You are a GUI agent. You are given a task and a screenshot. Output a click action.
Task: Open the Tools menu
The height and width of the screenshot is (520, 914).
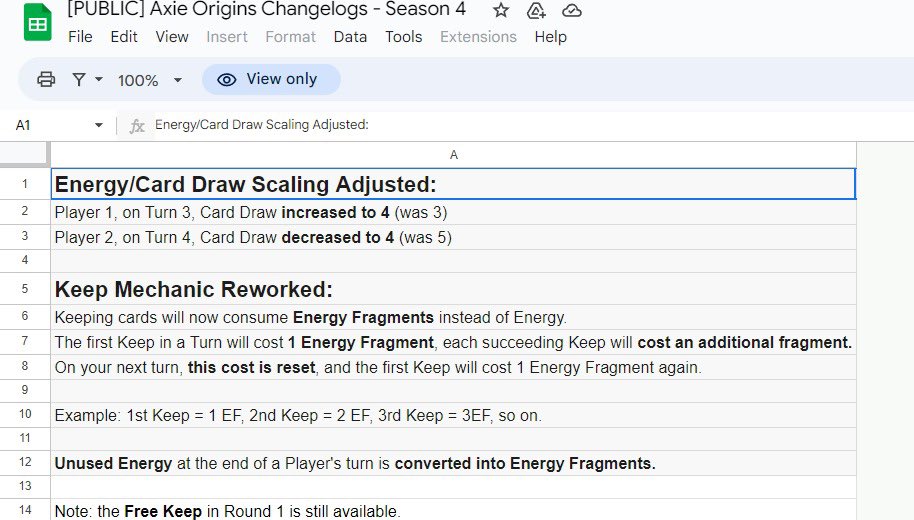coord(403,37)
